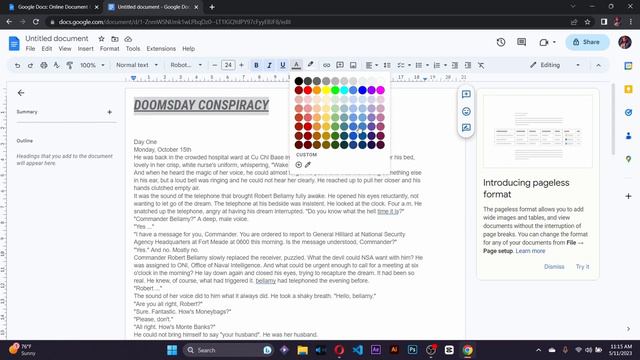Decrease font size with minus button

pyautogui.click(x=215, y=65)
